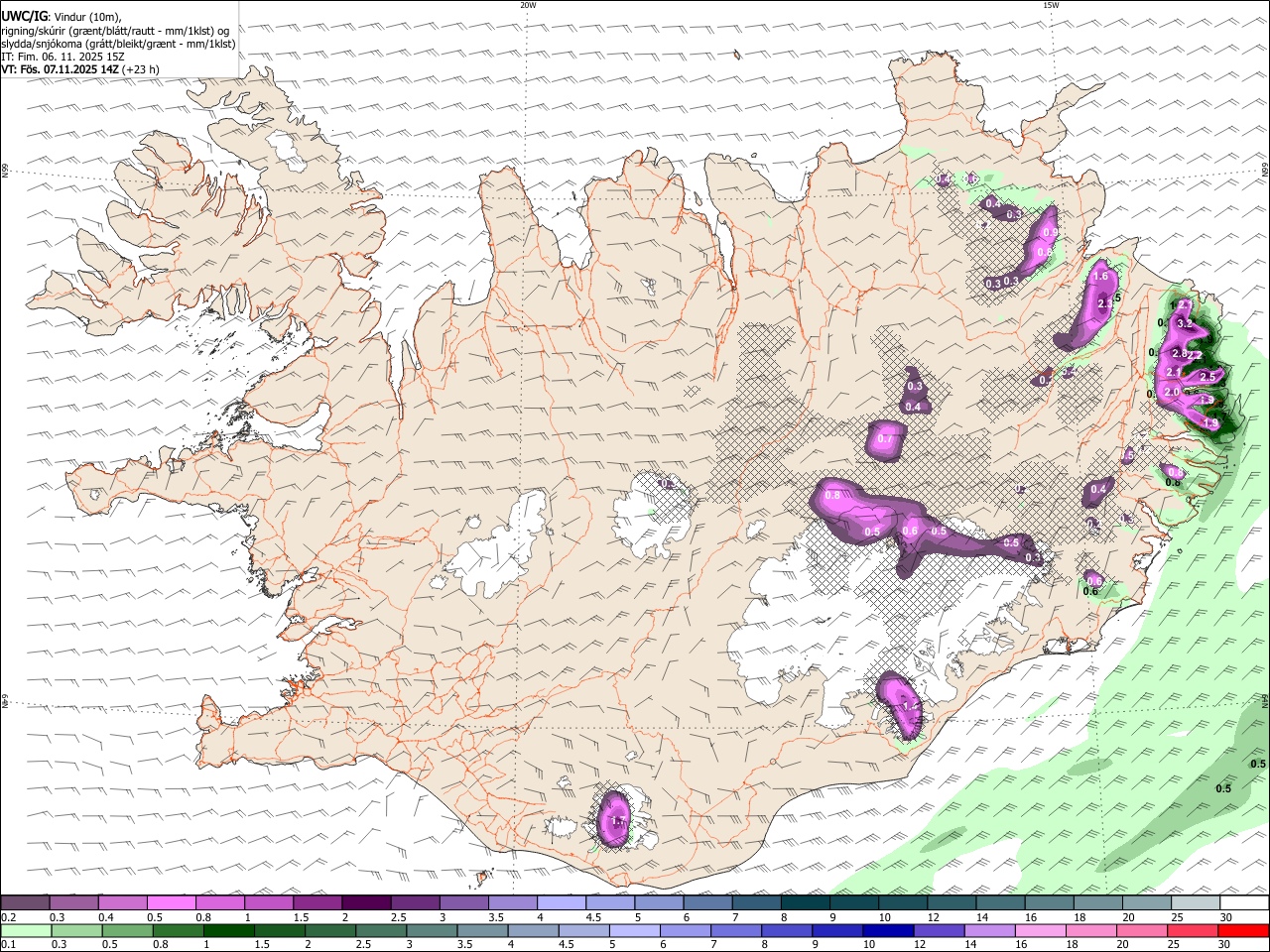Click the '0.7' value in the central purple blob
Image resolution: width=1270 pixels, height=952 pixels.
(x=885, y=439)
